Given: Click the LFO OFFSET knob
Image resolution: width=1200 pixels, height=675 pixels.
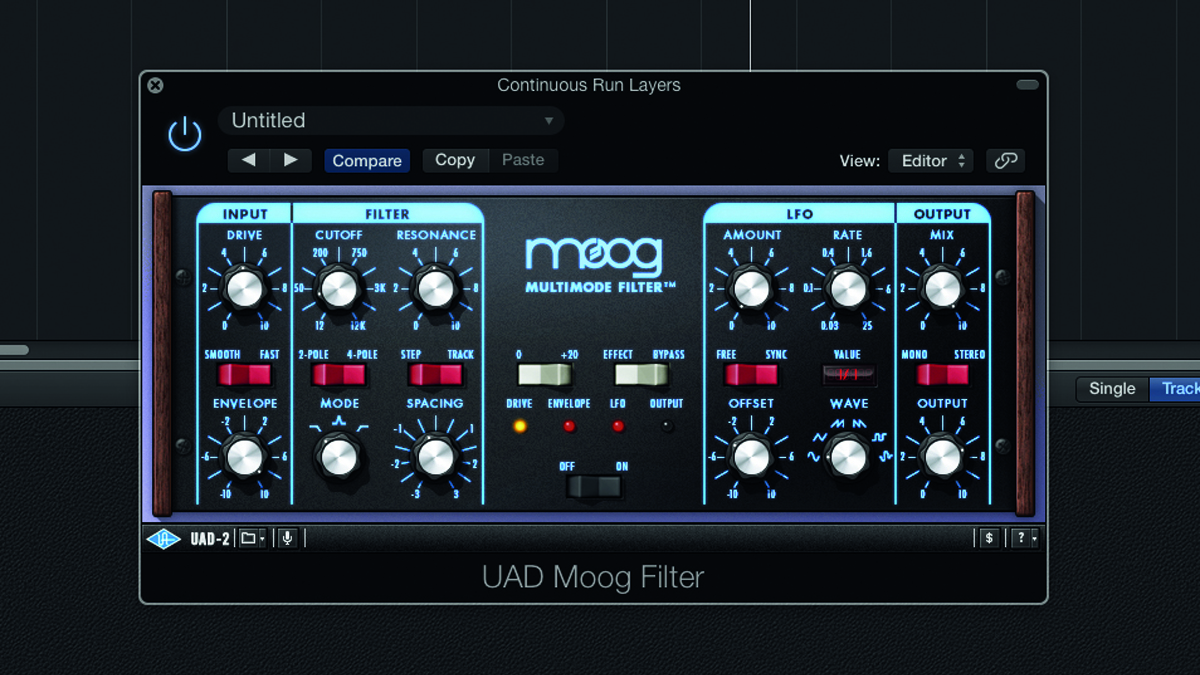Looking at the screenshot, I should [751, 456].
